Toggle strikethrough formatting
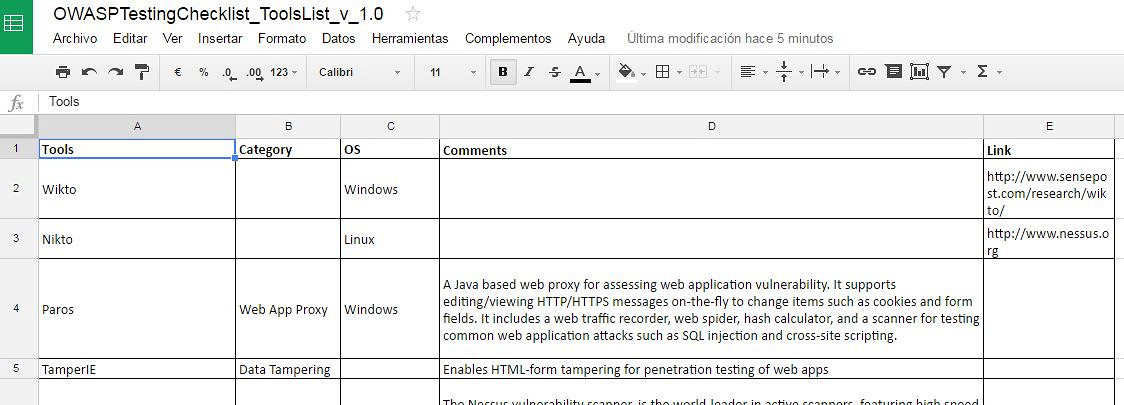 click(x=555, y=72)
